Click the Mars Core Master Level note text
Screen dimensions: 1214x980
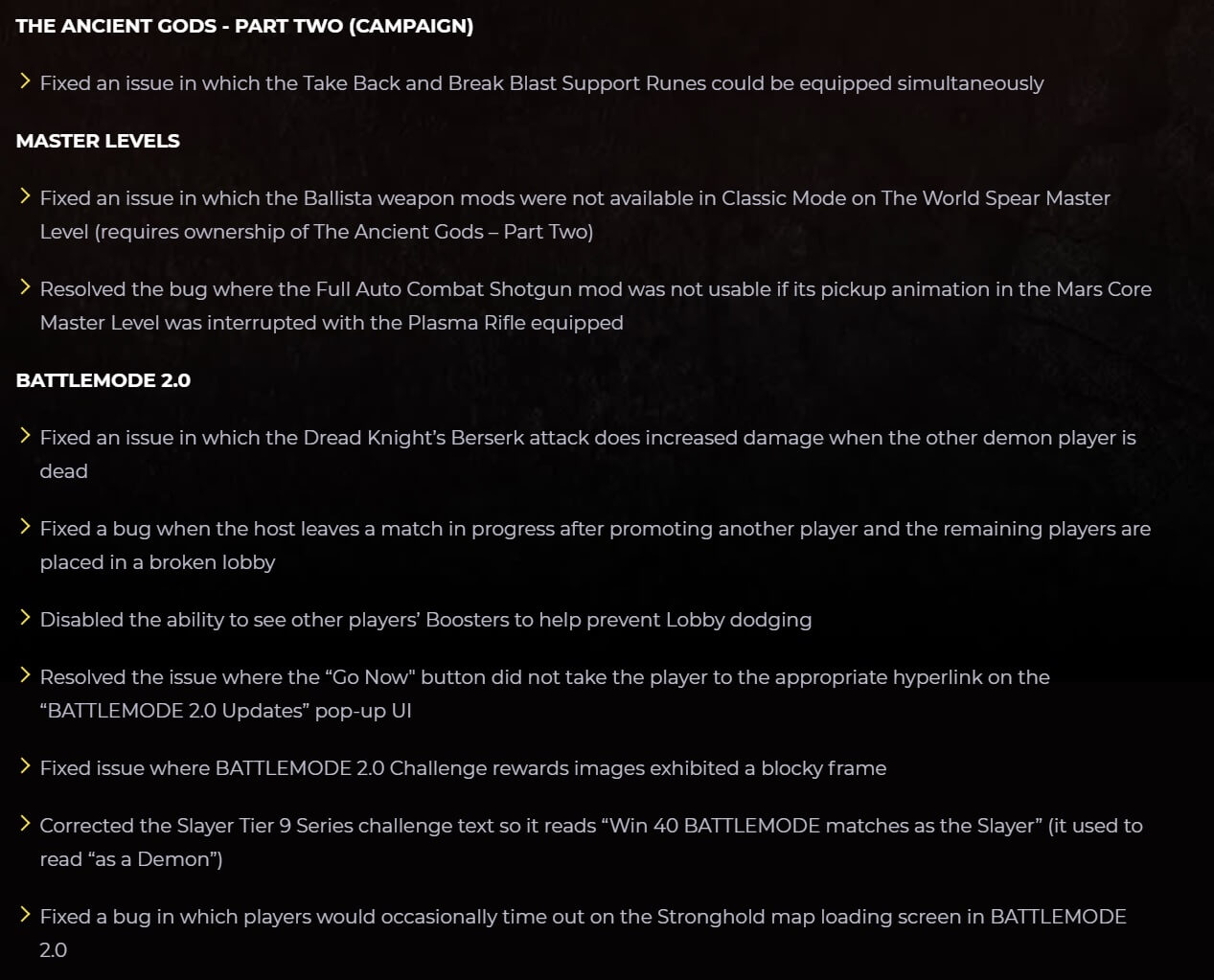(x=594, y=289)
